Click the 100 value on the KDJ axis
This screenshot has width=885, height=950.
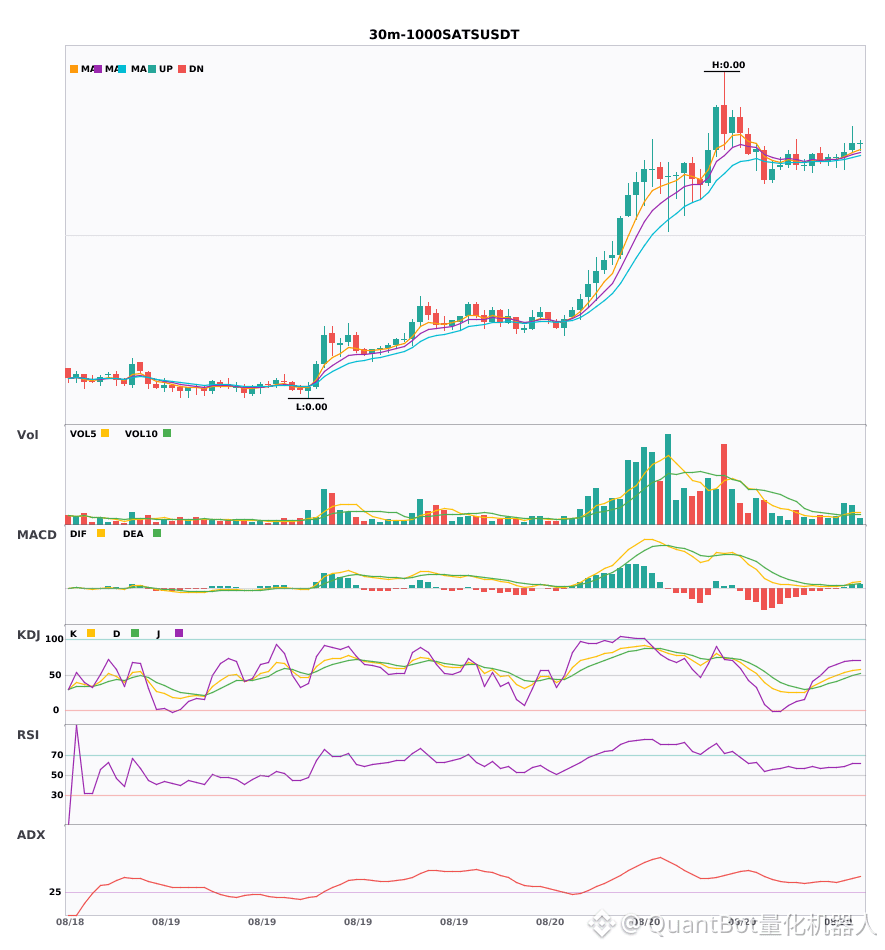[54, 639]
